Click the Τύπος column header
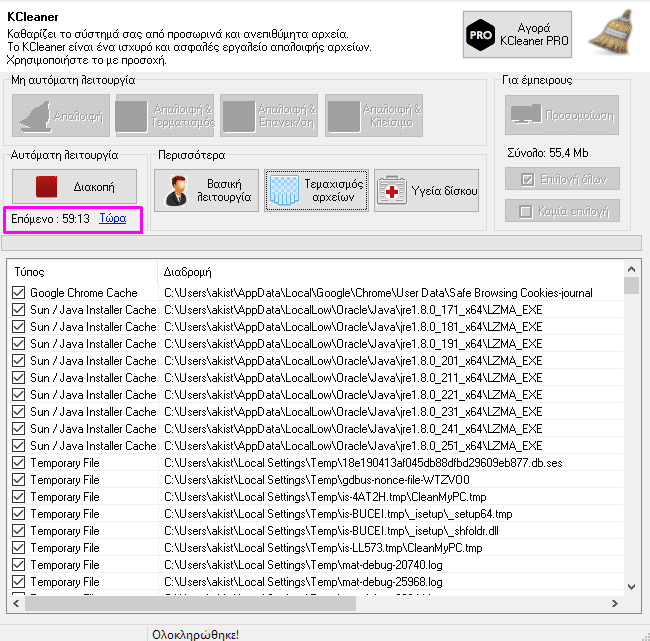 82,272
